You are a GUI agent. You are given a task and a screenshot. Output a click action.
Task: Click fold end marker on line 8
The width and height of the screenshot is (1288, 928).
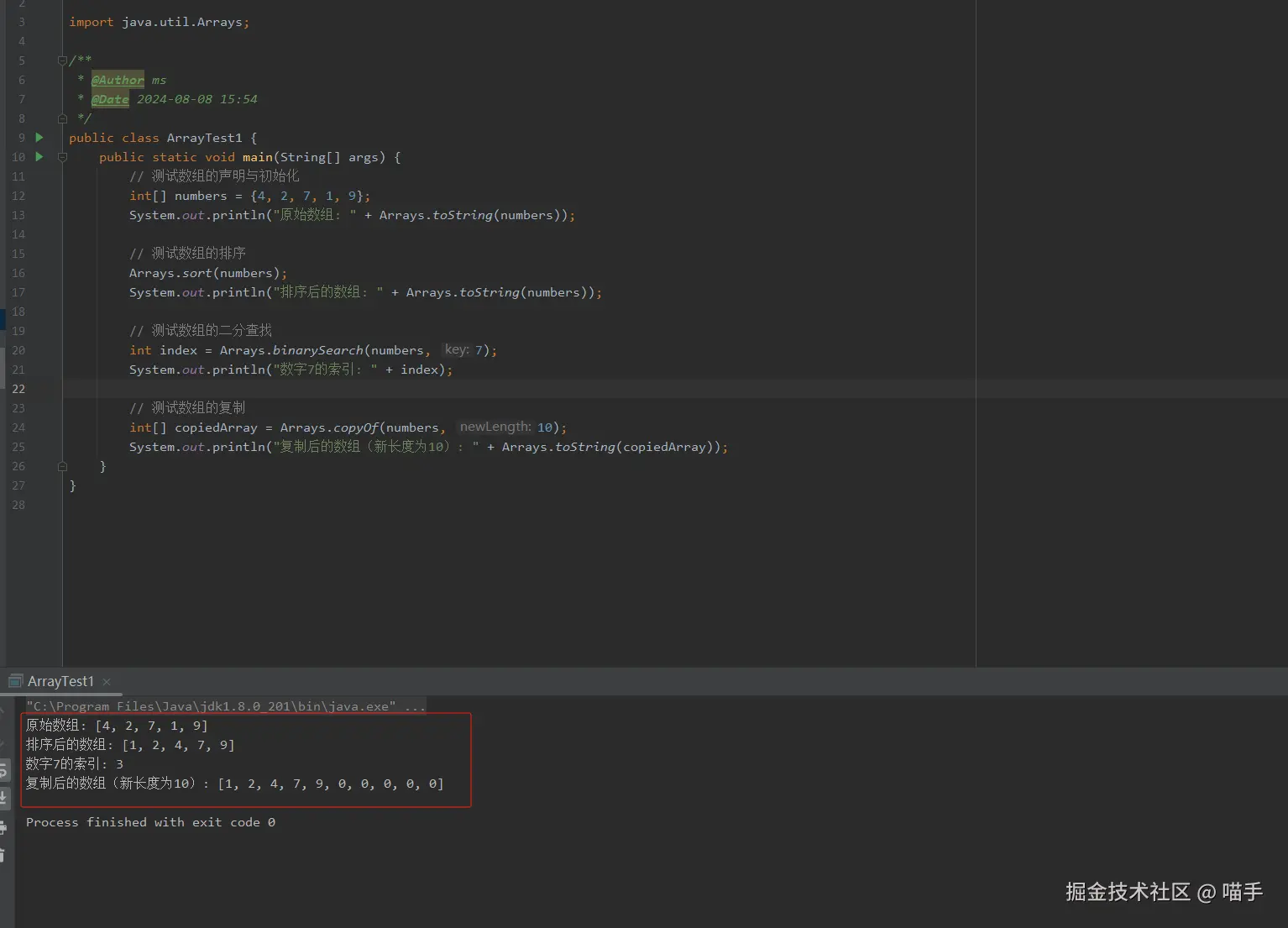click(62, 118)
